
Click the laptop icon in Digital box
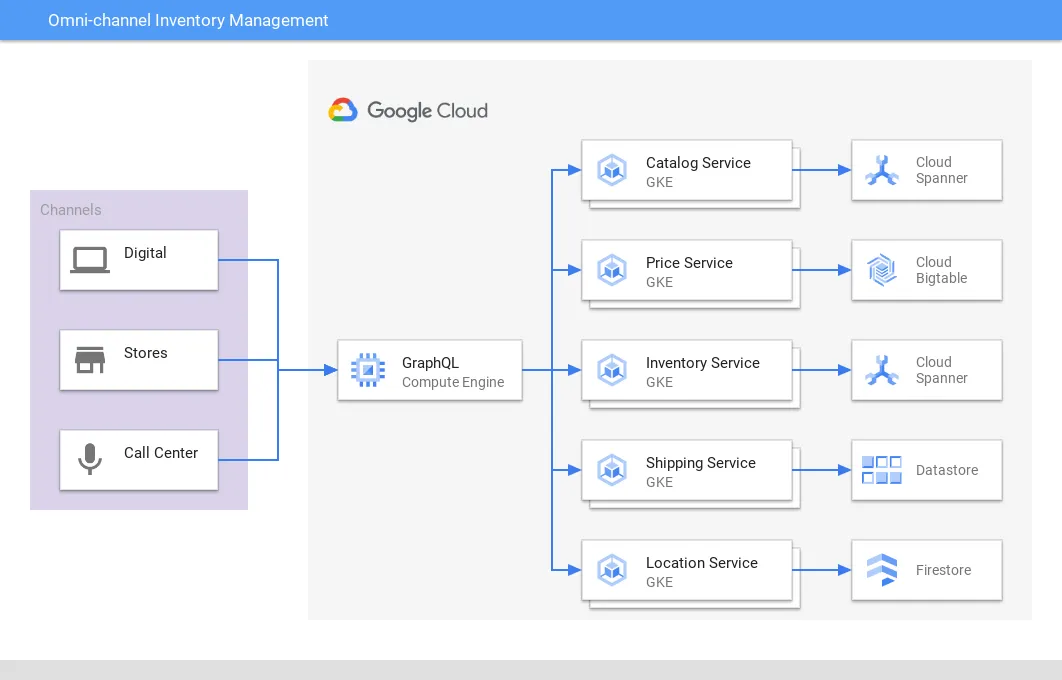tap(90, 260)
